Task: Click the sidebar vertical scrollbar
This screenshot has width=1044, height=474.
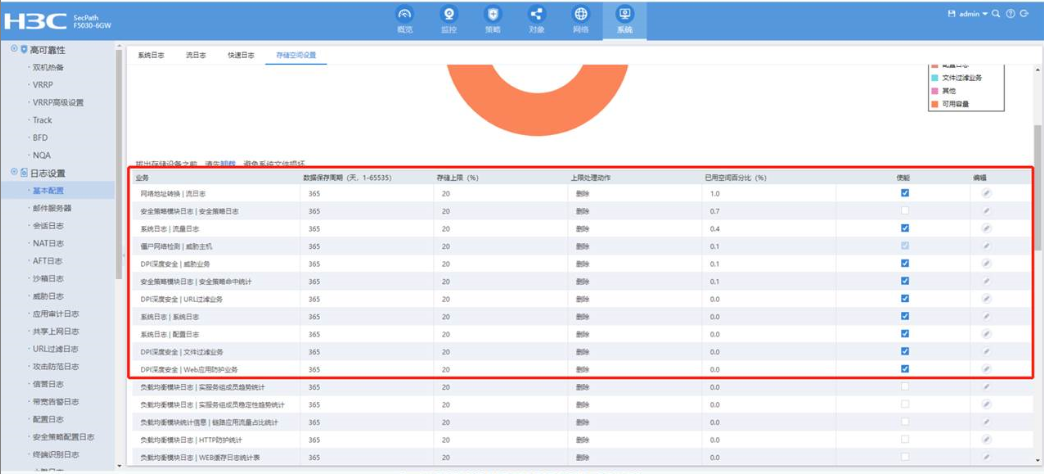Action: tap(119, 163)
